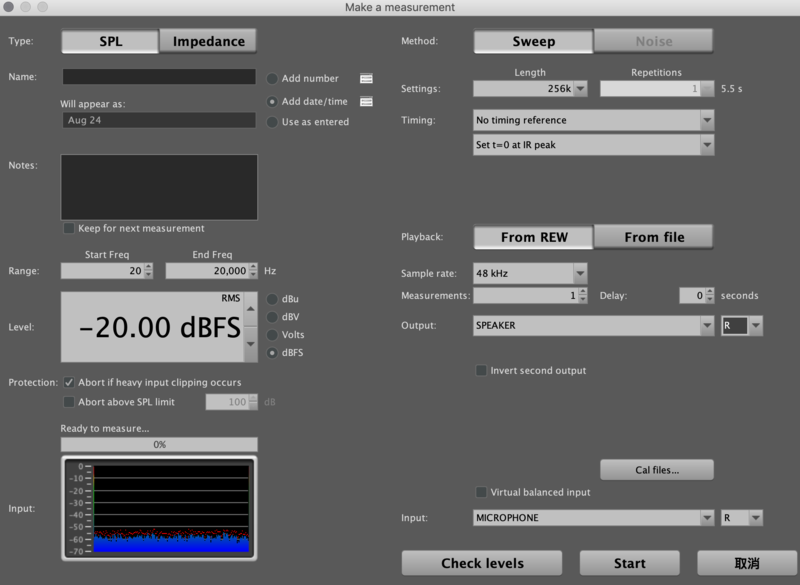
Task: Enable Abort above SPL limit
Action: point(69,402)
